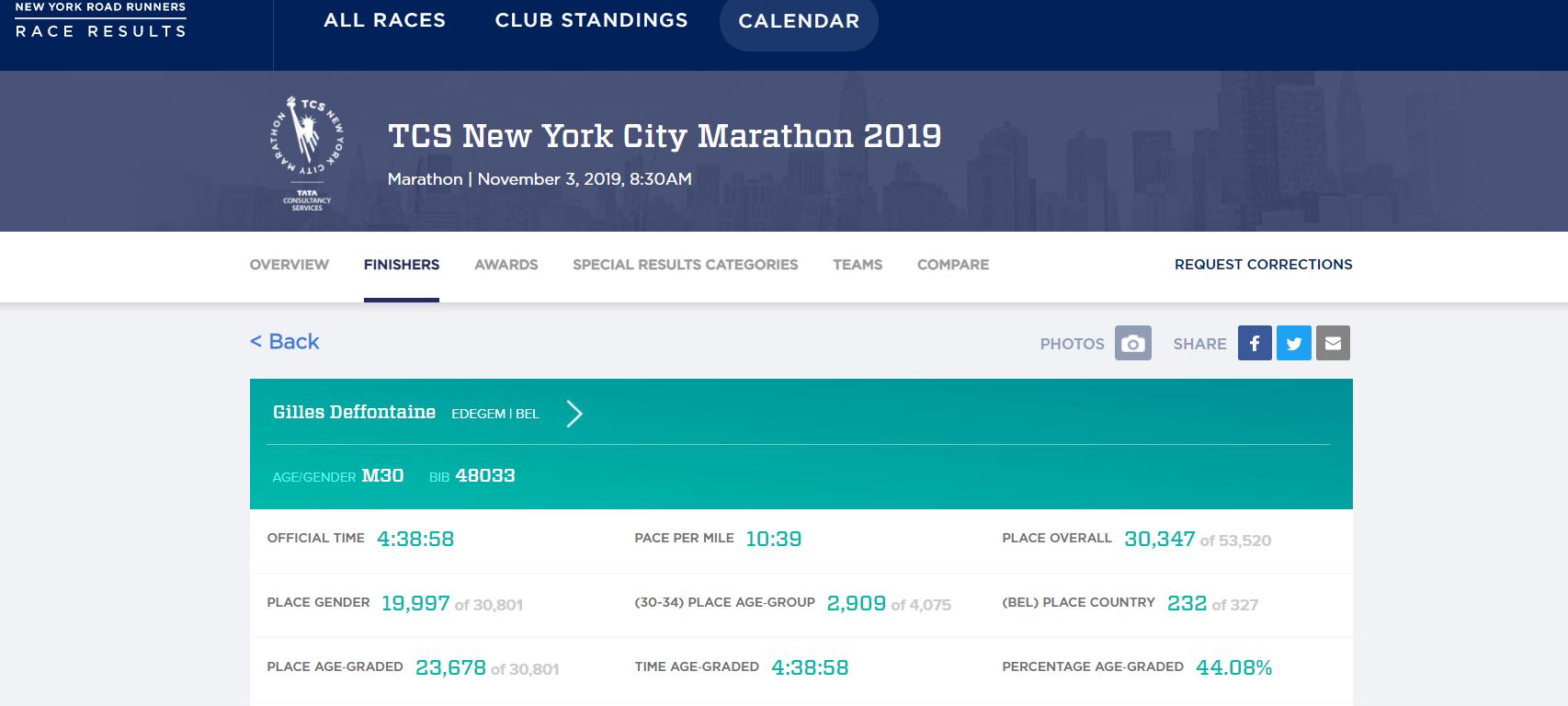This screenshot has height=706, width=1568.
Task: Click percentage age-graded 44.08%
Action: [x=1233, y=667]
